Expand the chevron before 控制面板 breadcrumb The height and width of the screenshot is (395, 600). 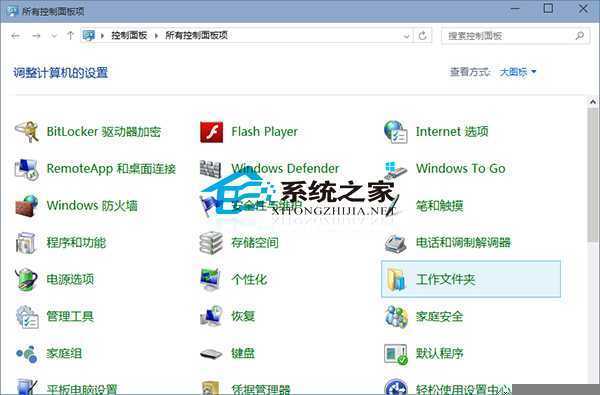coord(102,36)
